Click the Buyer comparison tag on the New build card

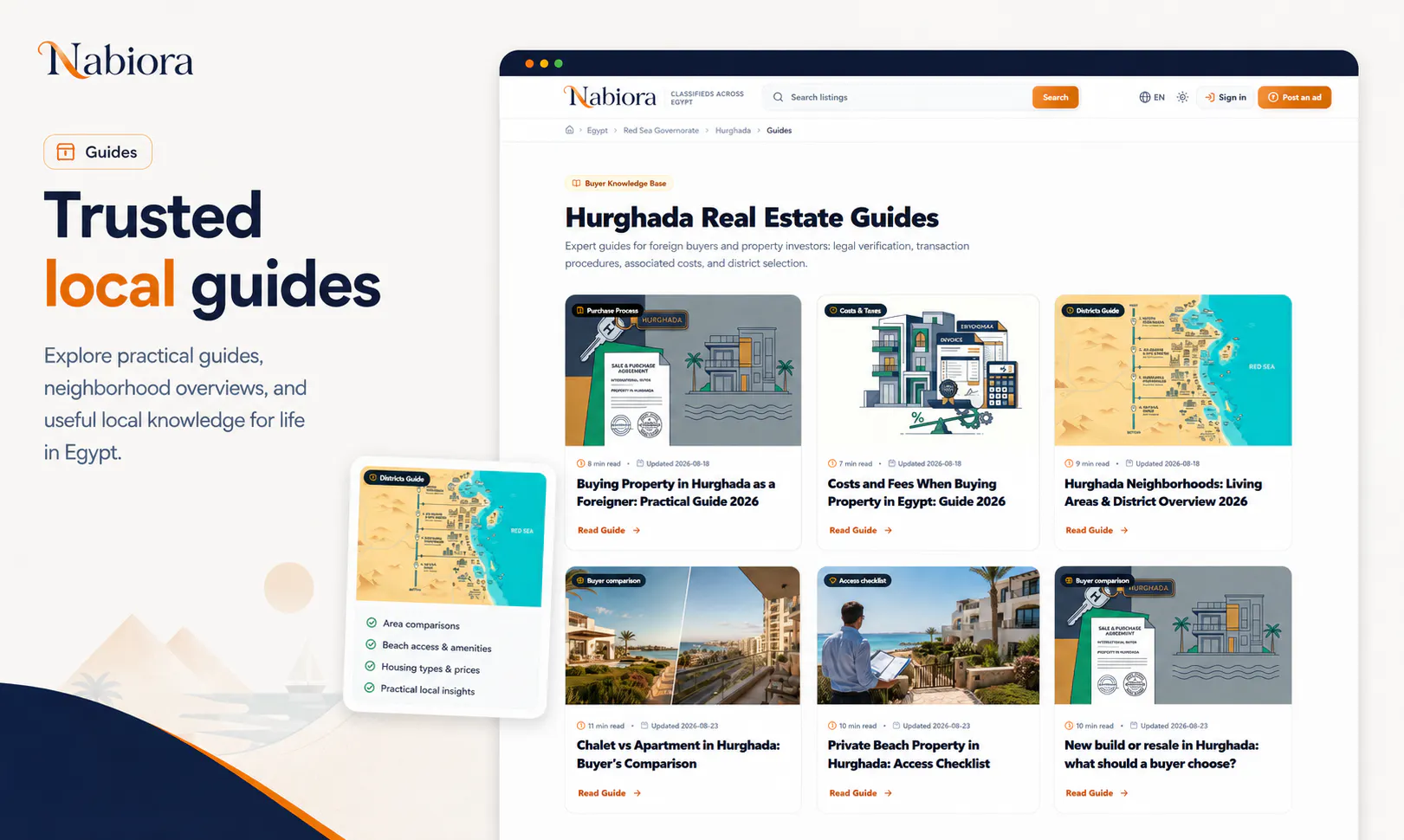(1097, 580)
